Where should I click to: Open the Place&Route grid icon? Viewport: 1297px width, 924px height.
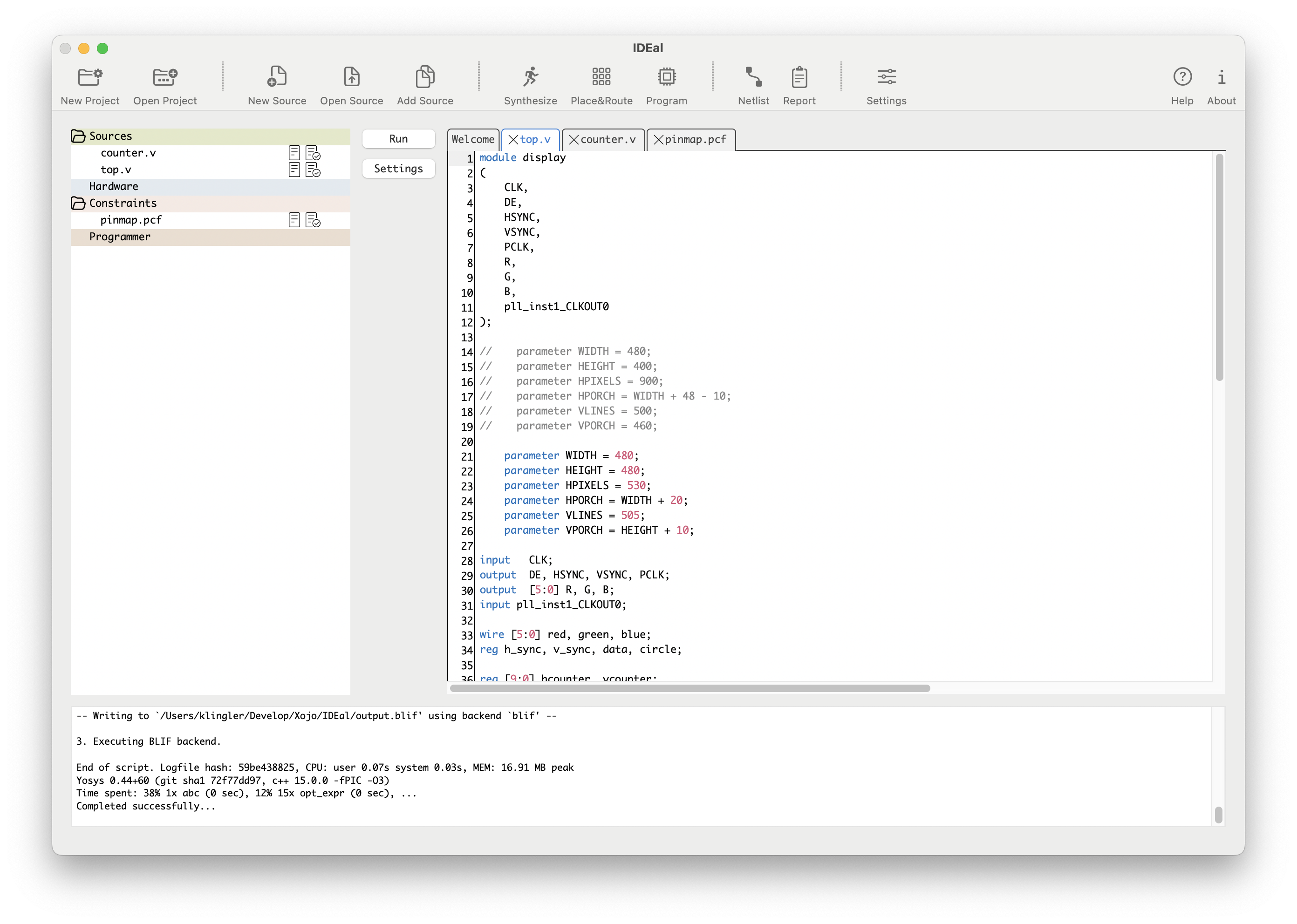click(x=601, y=77)
